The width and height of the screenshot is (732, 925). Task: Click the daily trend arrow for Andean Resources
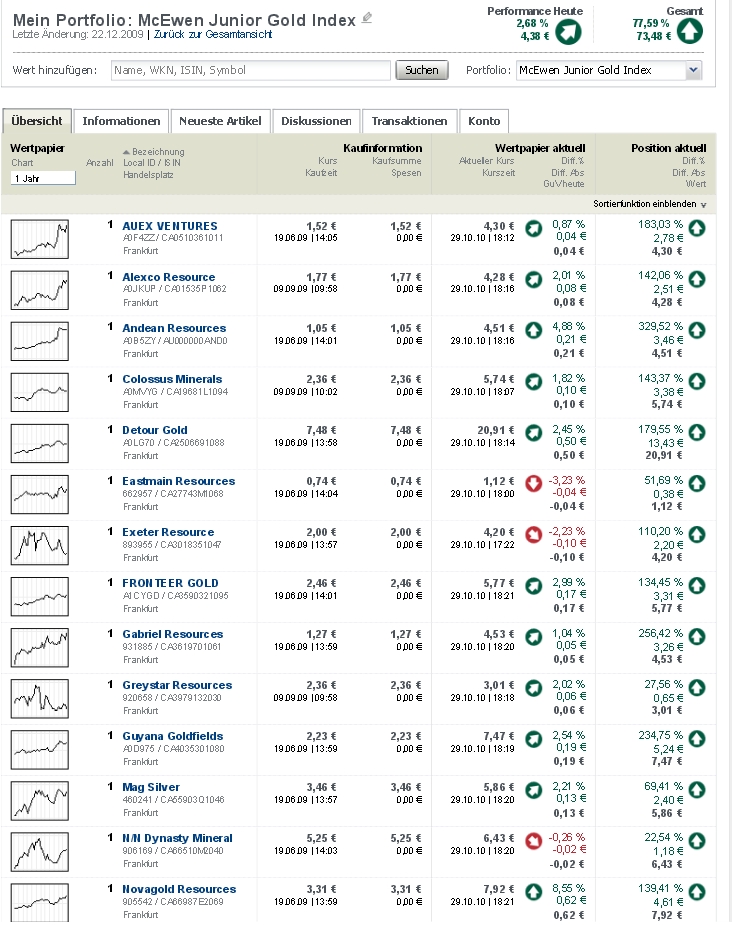click(534, 331)
